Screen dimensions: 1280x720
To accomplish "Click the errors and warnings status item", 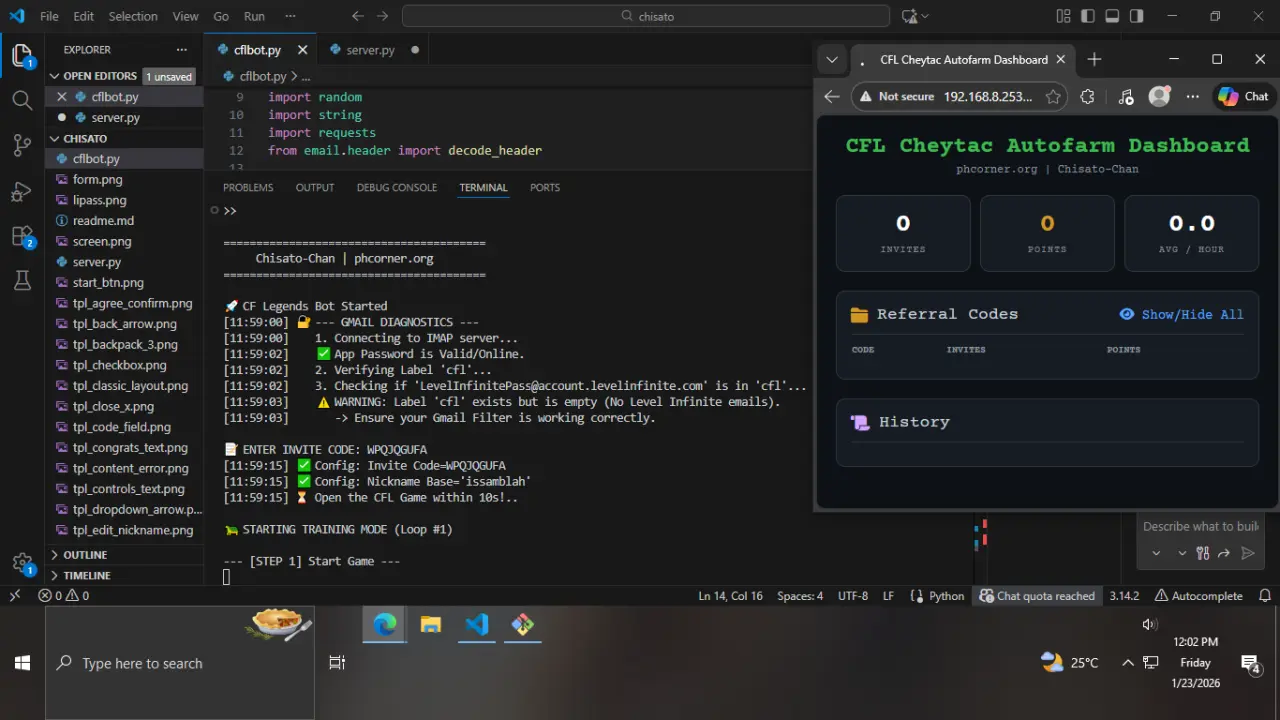I will (64, 596).
